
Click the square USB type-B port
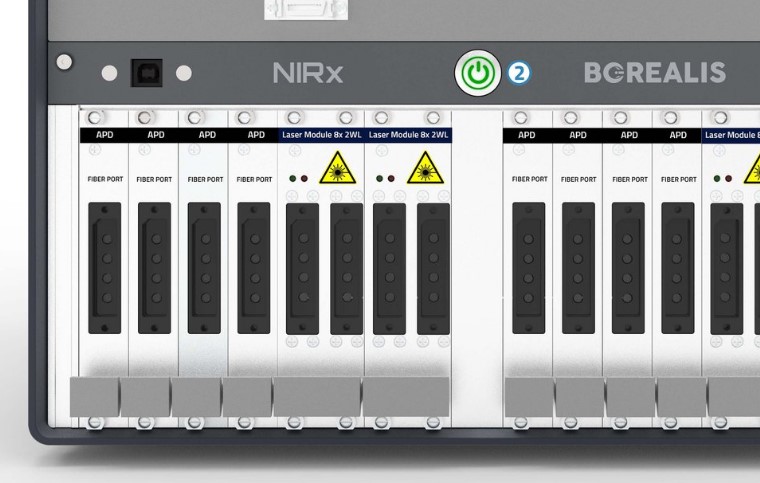click(x=147, y=73)
